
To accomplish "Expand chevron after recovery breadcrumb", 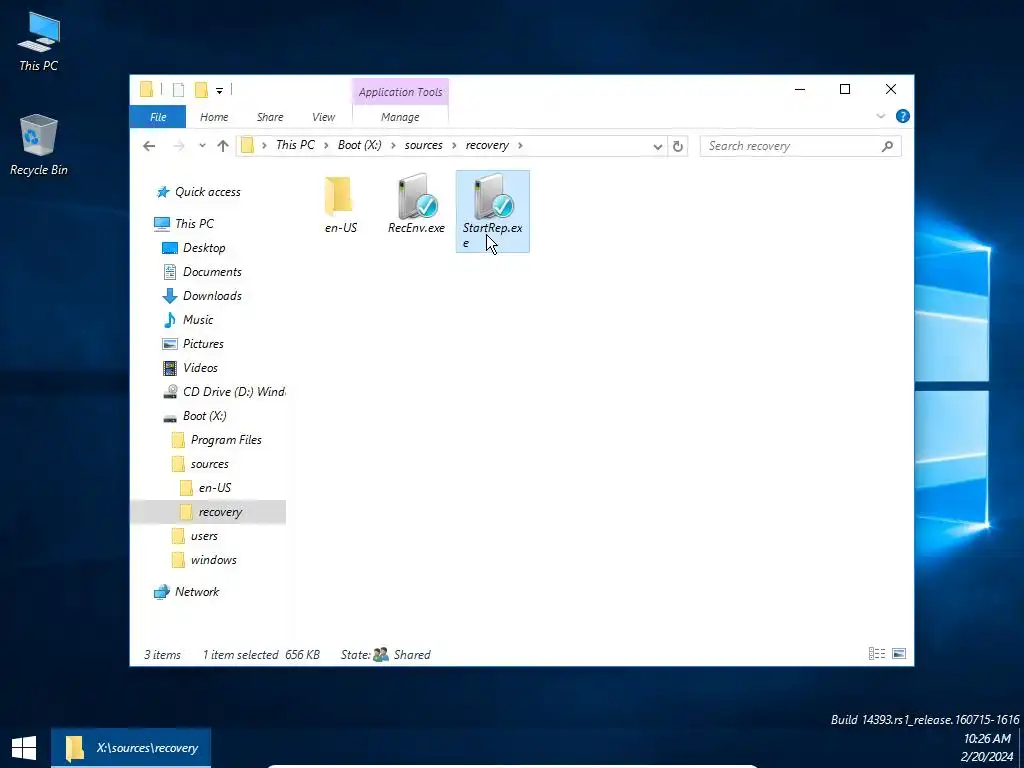I will tap(520, 145).
